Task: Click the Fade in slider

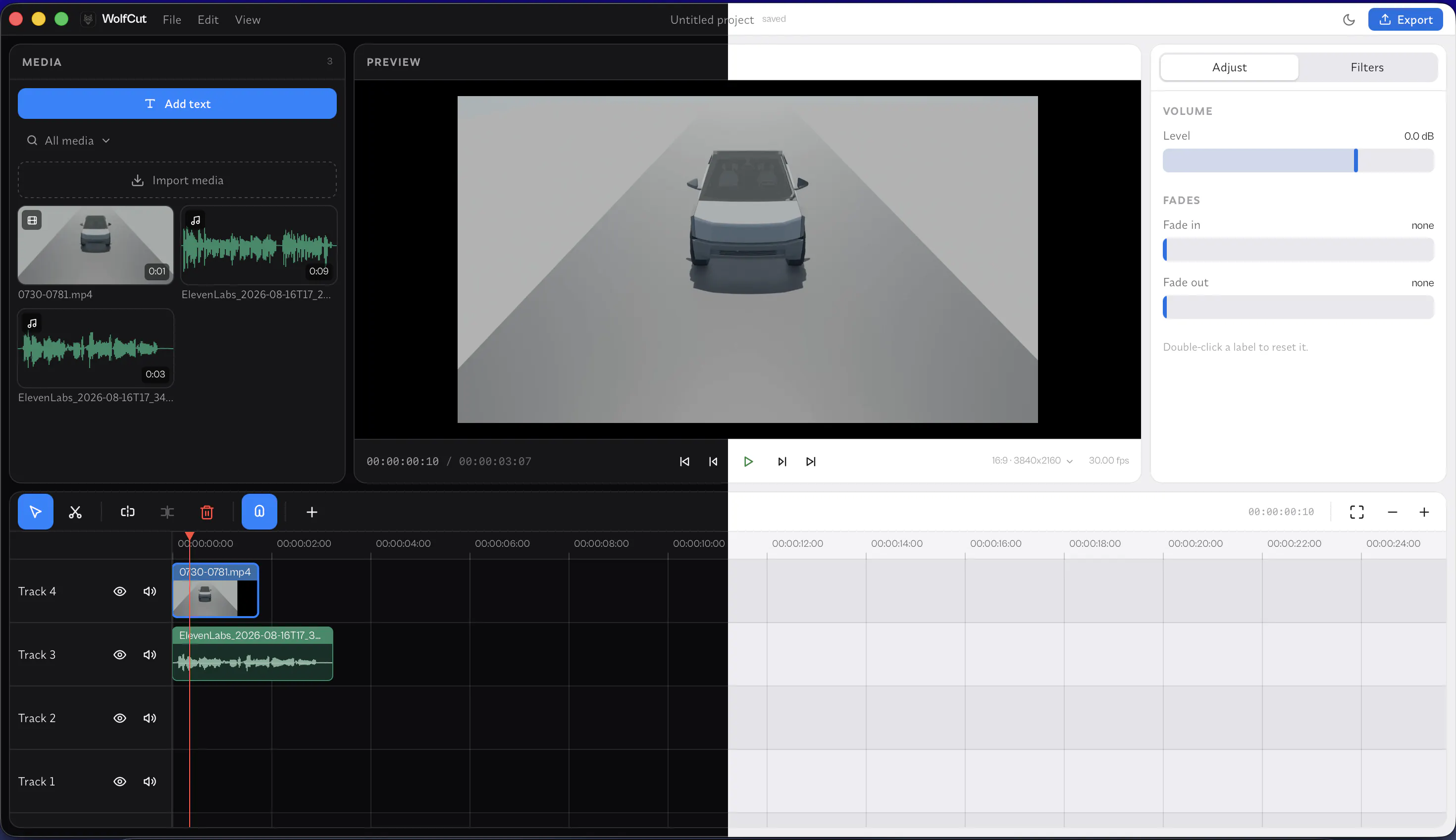Action: (1298, 250)
